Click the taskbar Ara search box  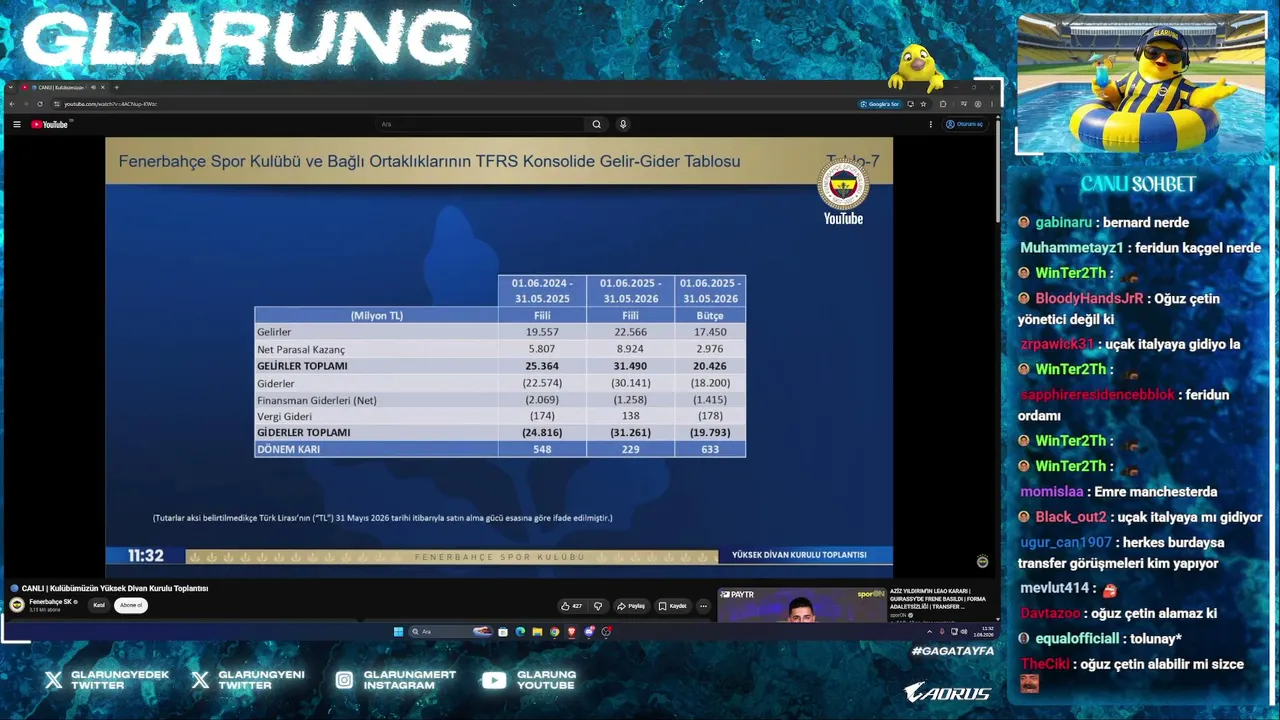click(452, 632)
